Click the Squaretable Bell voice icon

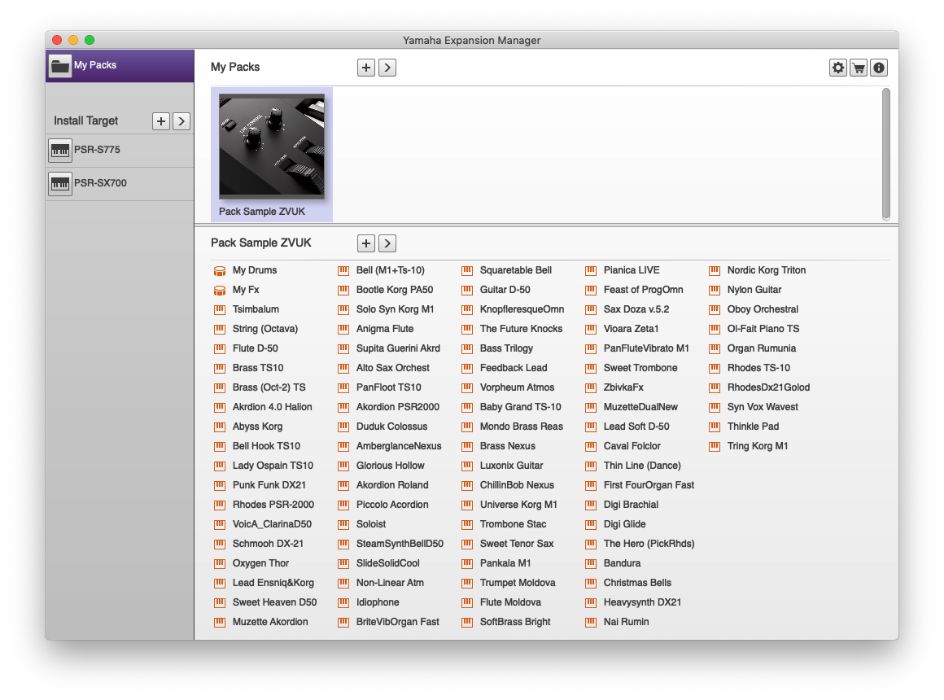(x=467, y=271)
